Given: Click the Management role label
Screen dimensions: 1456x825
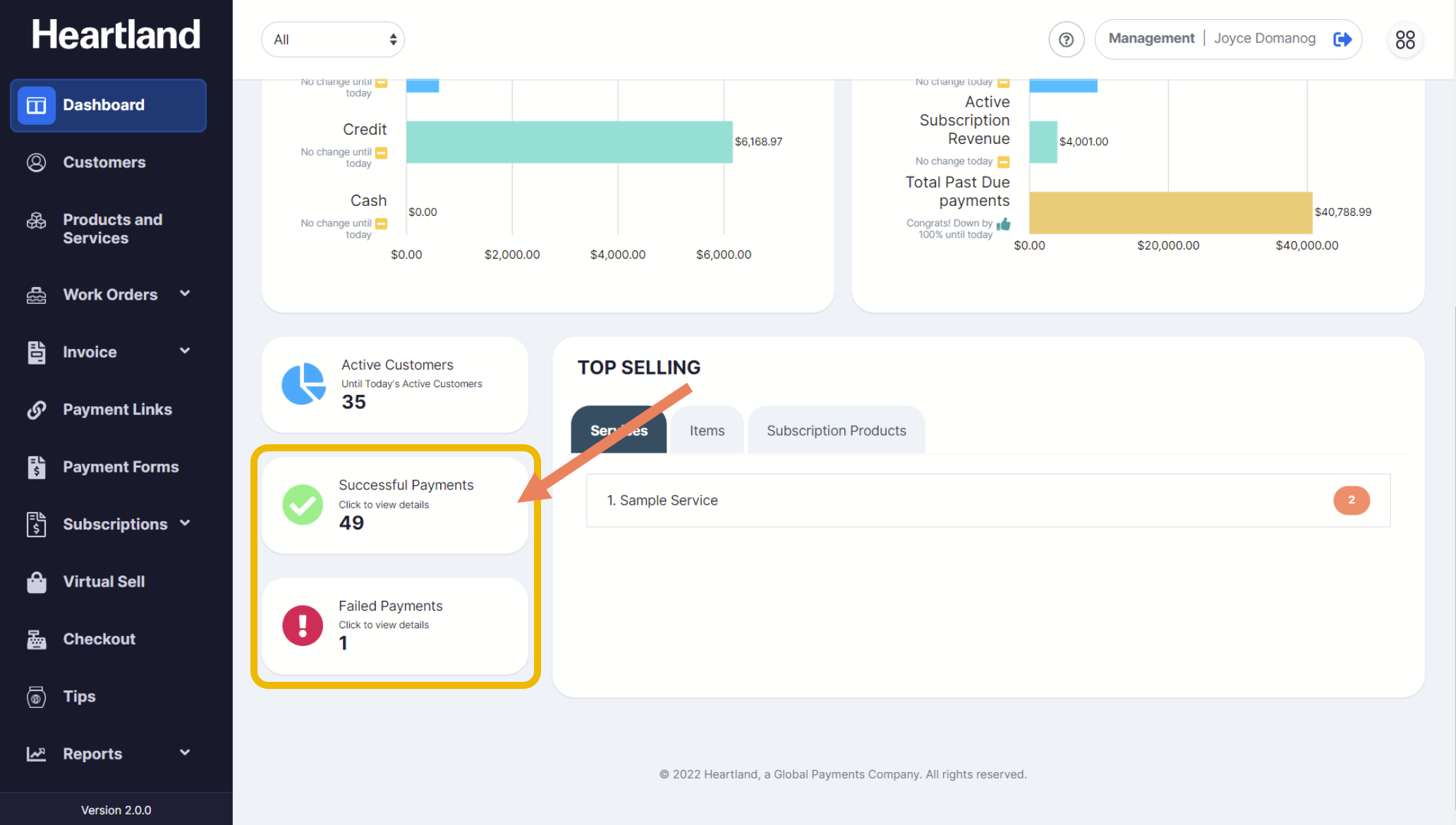Looking at the screenshot, I should pyautogui.click(x=1151, y=39).
